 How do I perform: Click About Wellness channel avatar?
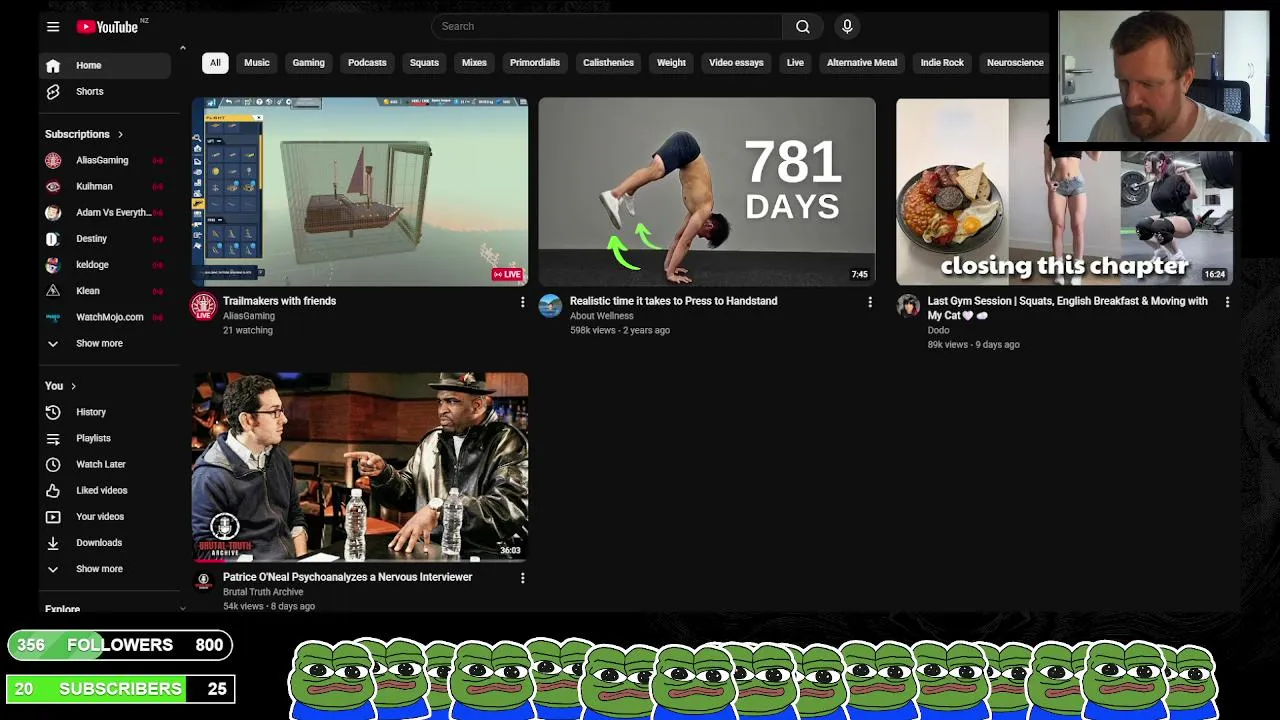click(550, 306)
